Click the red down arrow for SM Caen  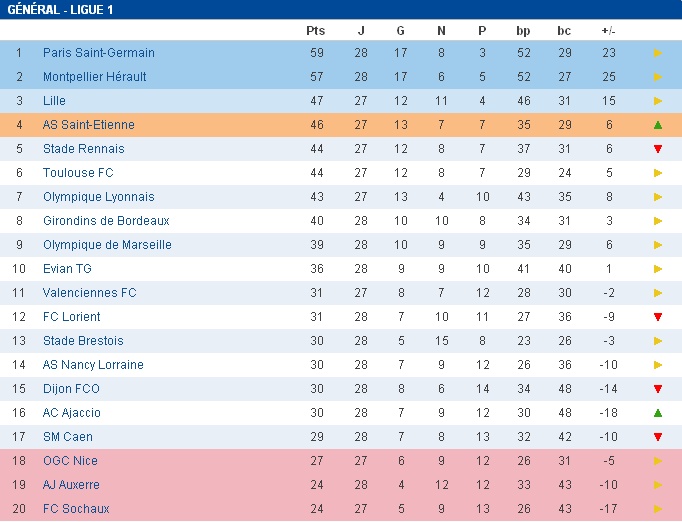pyautogui.click(x=658, y=437)
